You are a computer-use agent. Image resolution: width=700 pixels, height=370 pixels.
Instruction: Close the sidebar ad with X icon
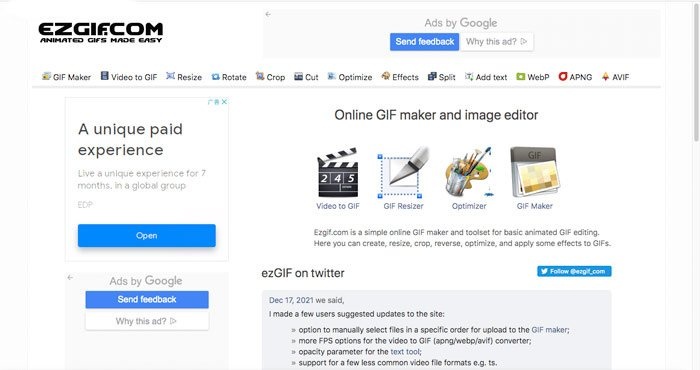click(225, 102)
